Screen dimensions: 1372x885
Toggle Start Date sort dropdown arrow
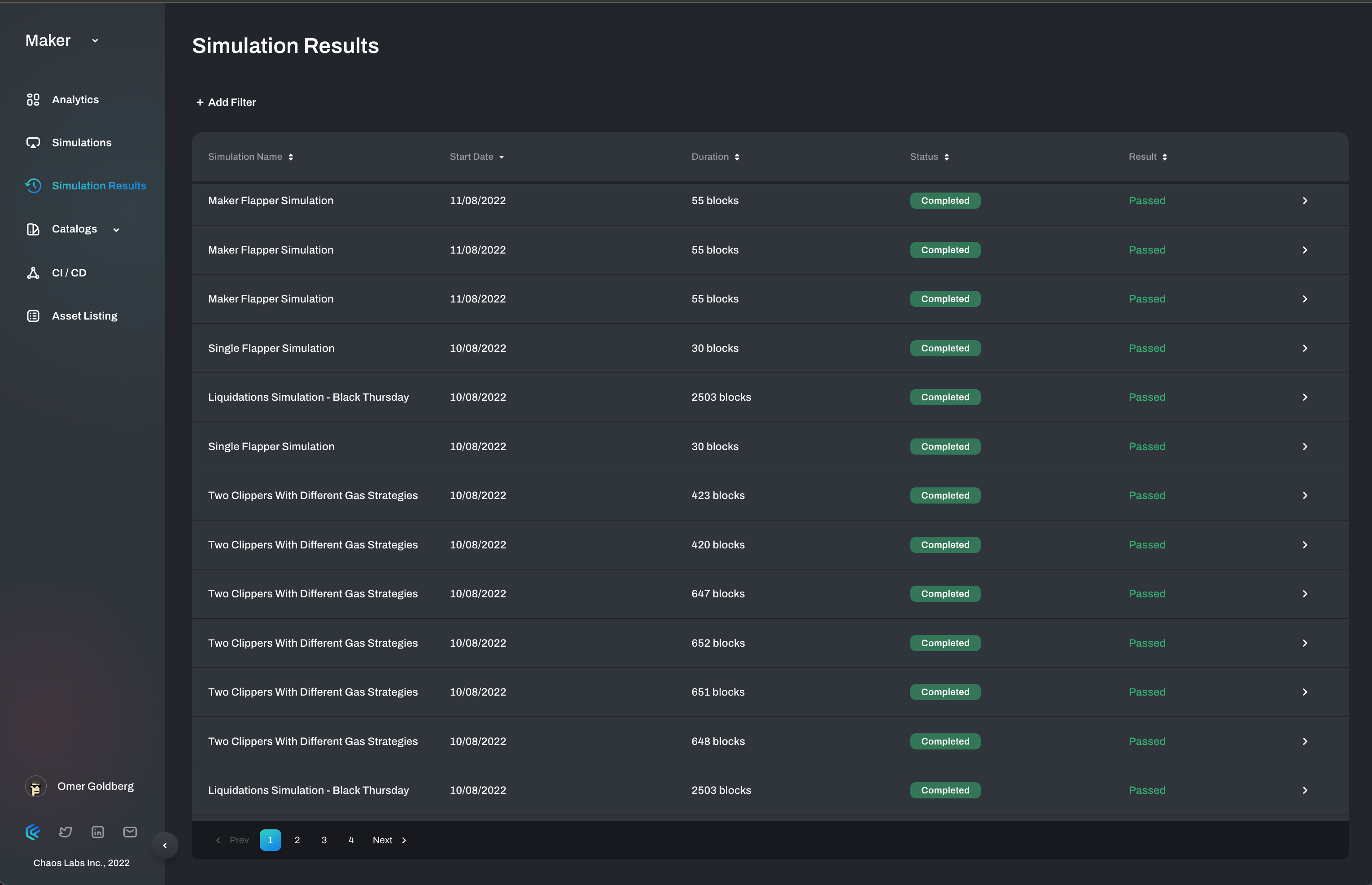[502, 157]
